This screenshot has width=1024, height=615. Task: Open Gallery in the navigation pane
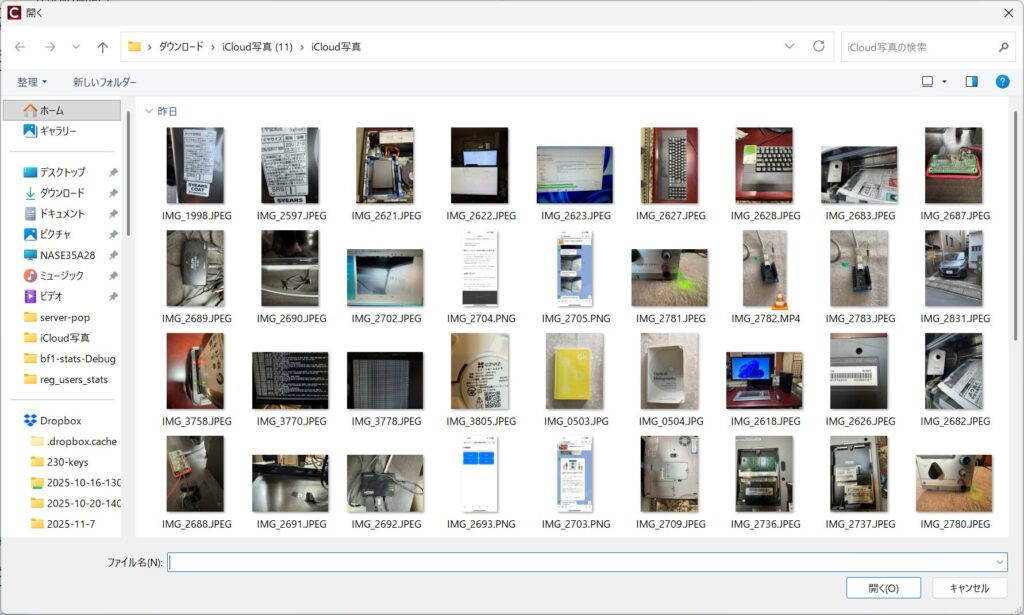(x=57, y=131)
